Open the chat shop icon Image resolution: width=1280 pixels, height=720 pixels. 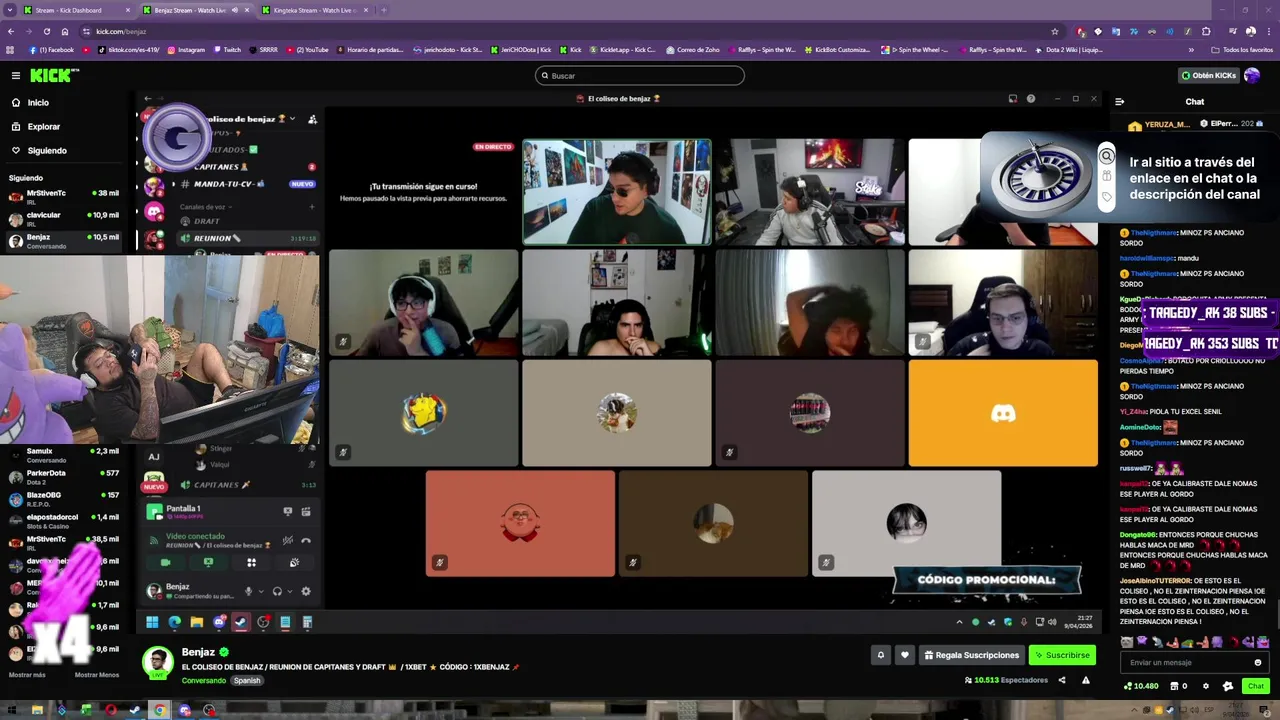pyautogui.click(x=1179, y=686)
